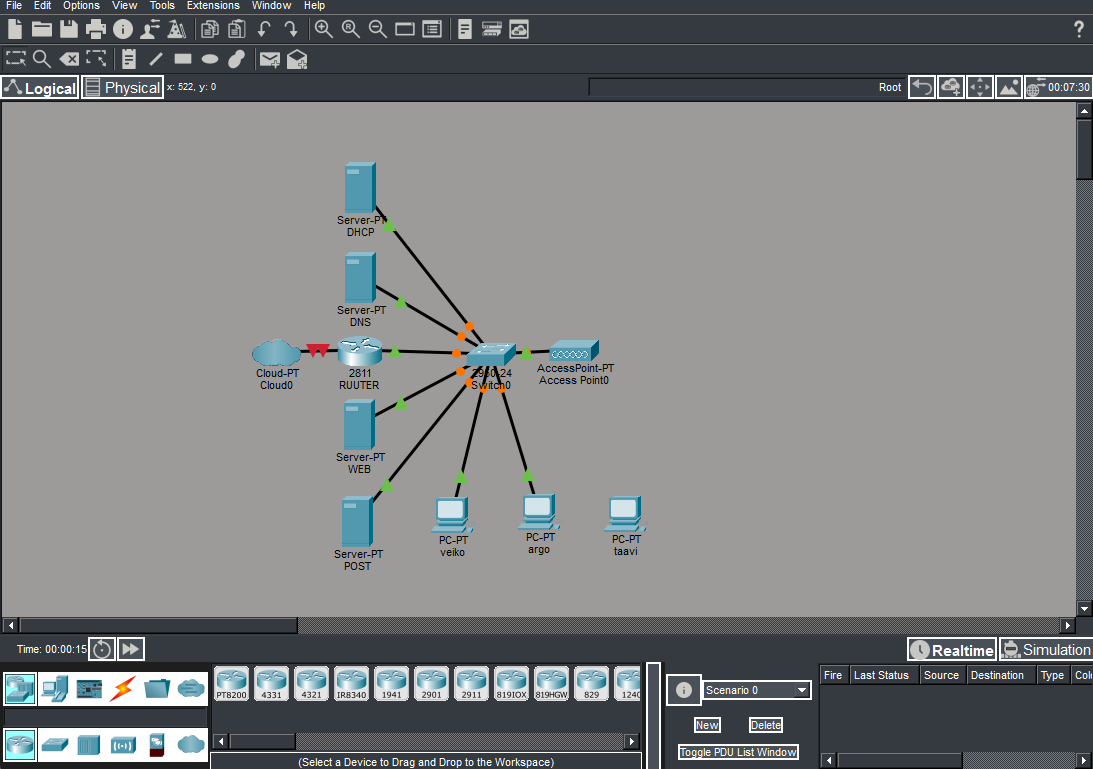The image size is (1093, 769).
Task: Click the Print icon
Action: click(x=95, y=29)
